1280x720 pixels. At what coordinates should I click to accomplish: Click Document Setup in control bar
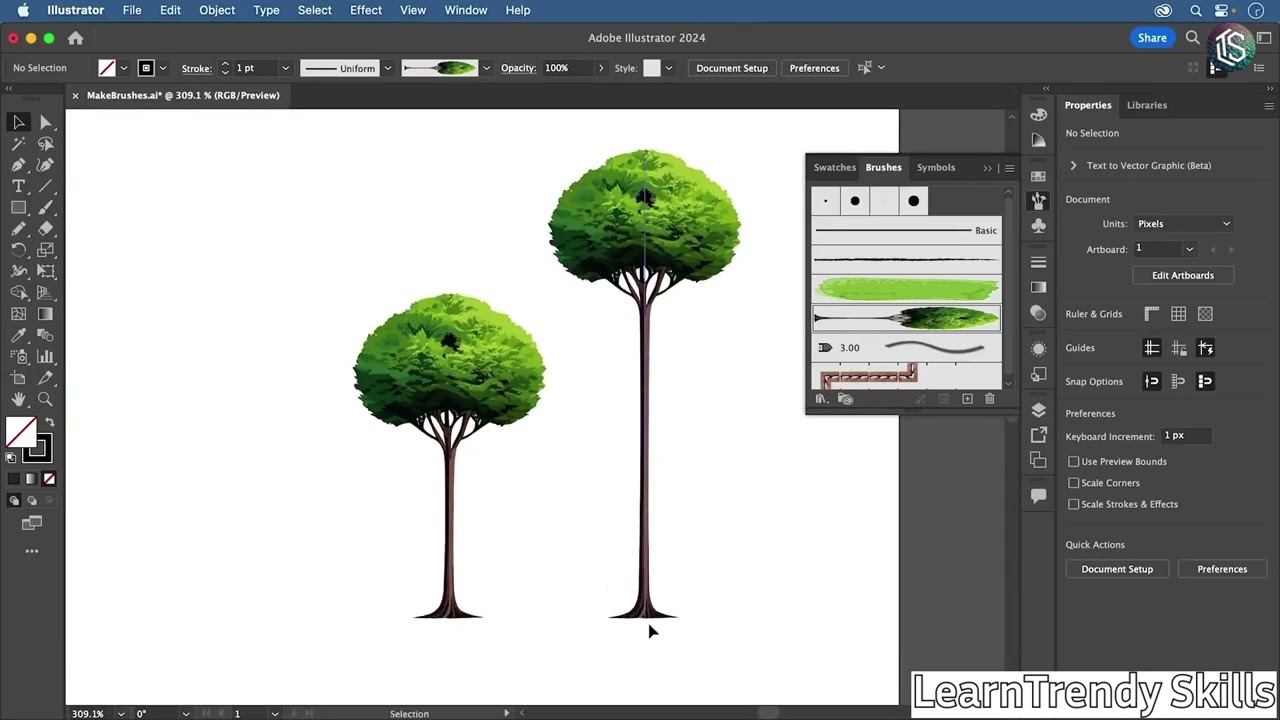pyautogui.click(x=732, y=68)
